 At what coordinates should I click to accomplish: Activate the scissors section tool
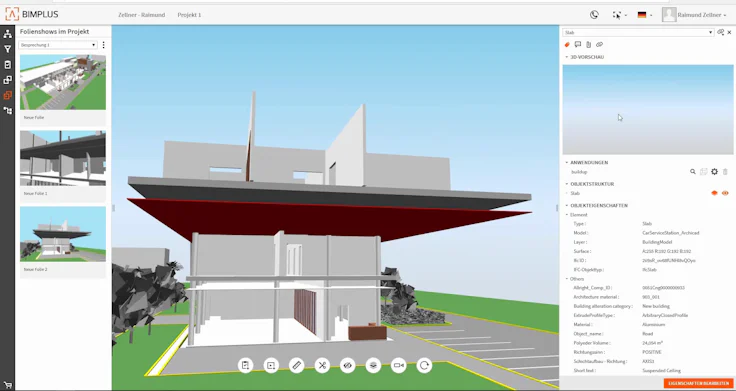pos(322,365)
